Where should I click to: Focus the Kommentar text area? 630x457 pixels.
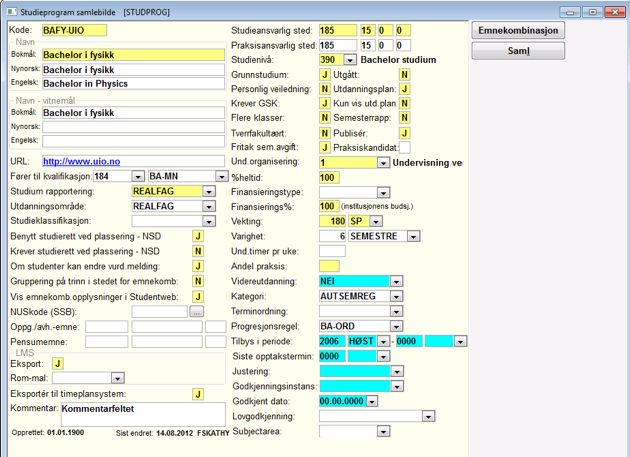point(143,414)
